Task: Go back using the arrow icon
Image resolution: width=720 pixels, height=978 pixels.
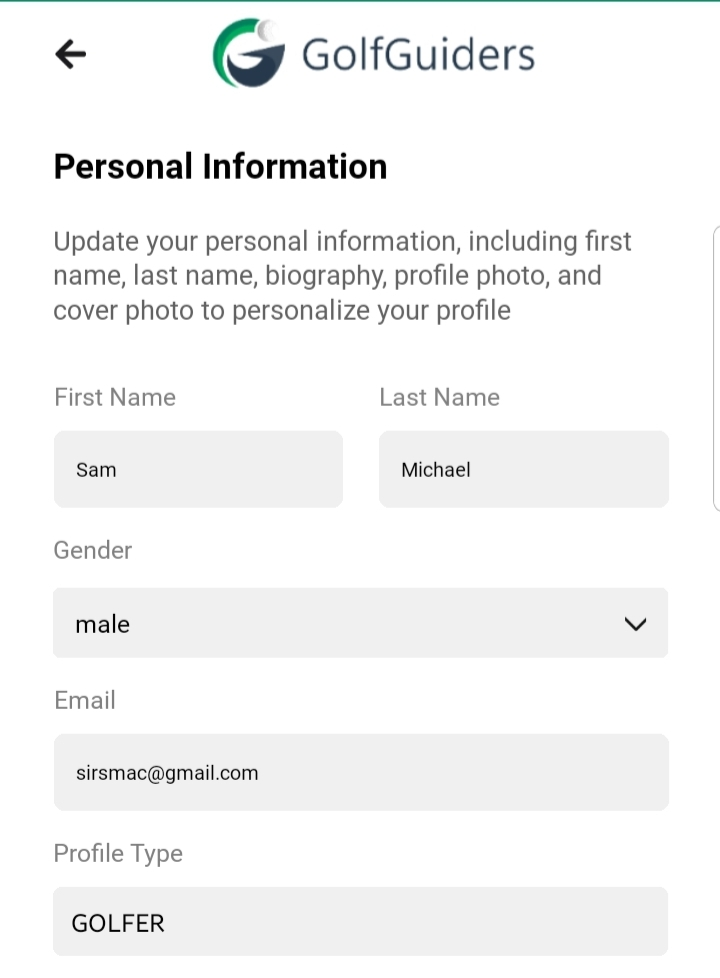Action: [x=71, y=54]
